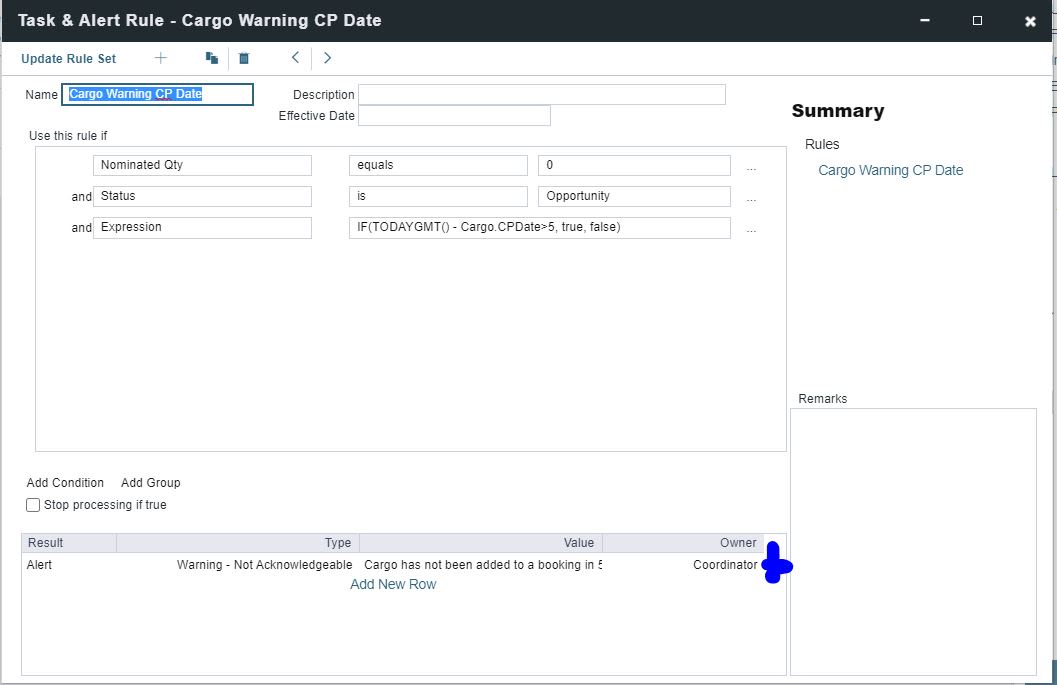This screenshot has height=685, width=1057.
Task: Duplicate the rule using the copy icon
Action: (211, 58)
